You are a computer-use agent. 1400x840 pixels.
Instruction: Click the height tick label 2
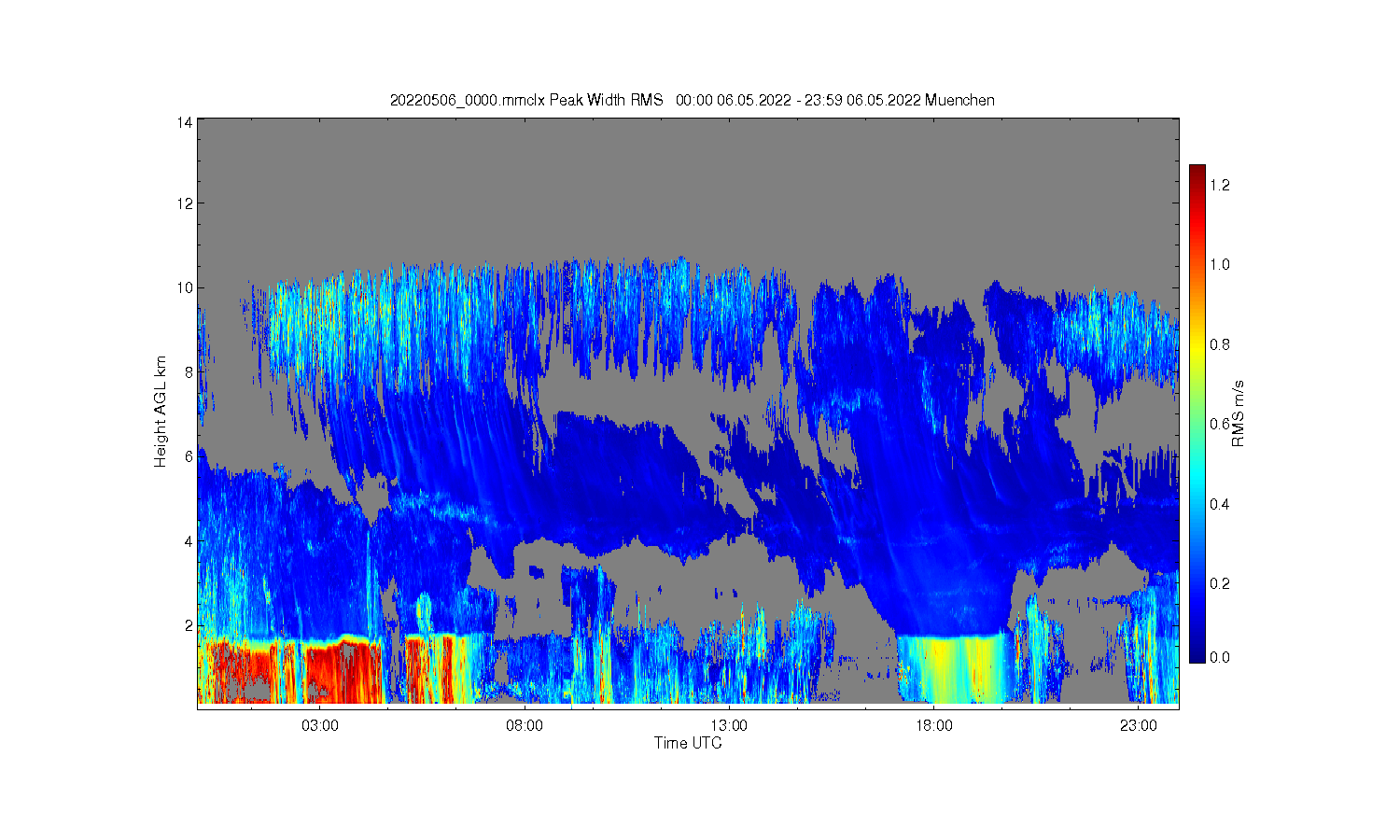189,624
